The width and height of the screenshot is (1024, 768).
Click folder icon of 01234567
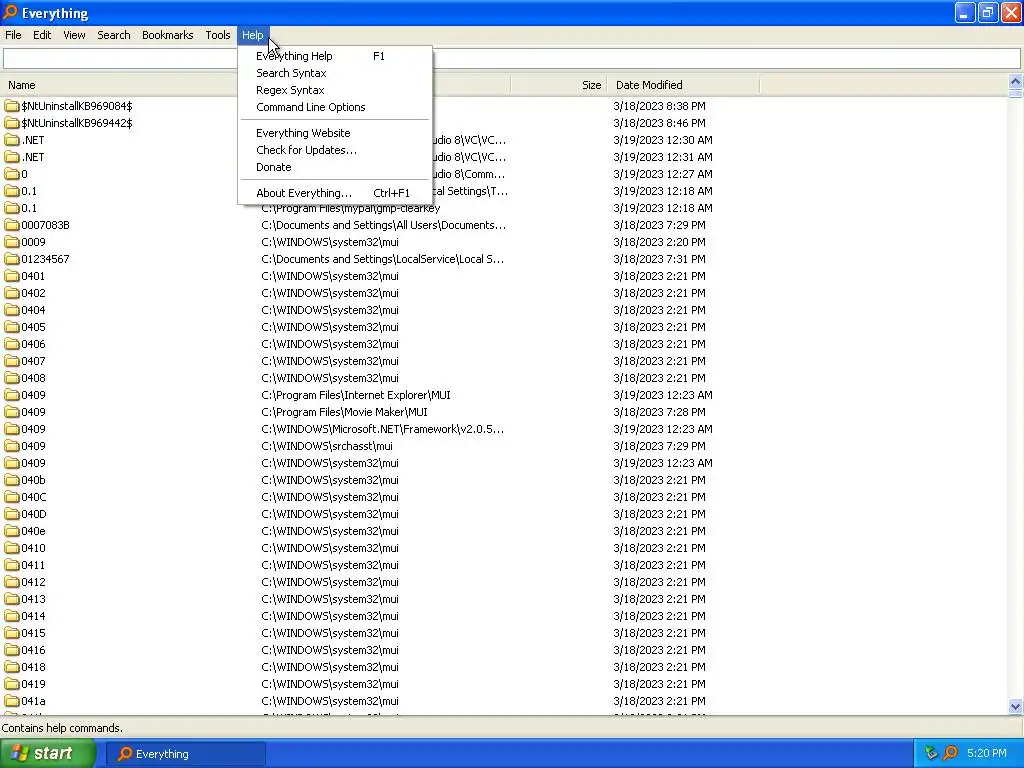coord(12,259)
